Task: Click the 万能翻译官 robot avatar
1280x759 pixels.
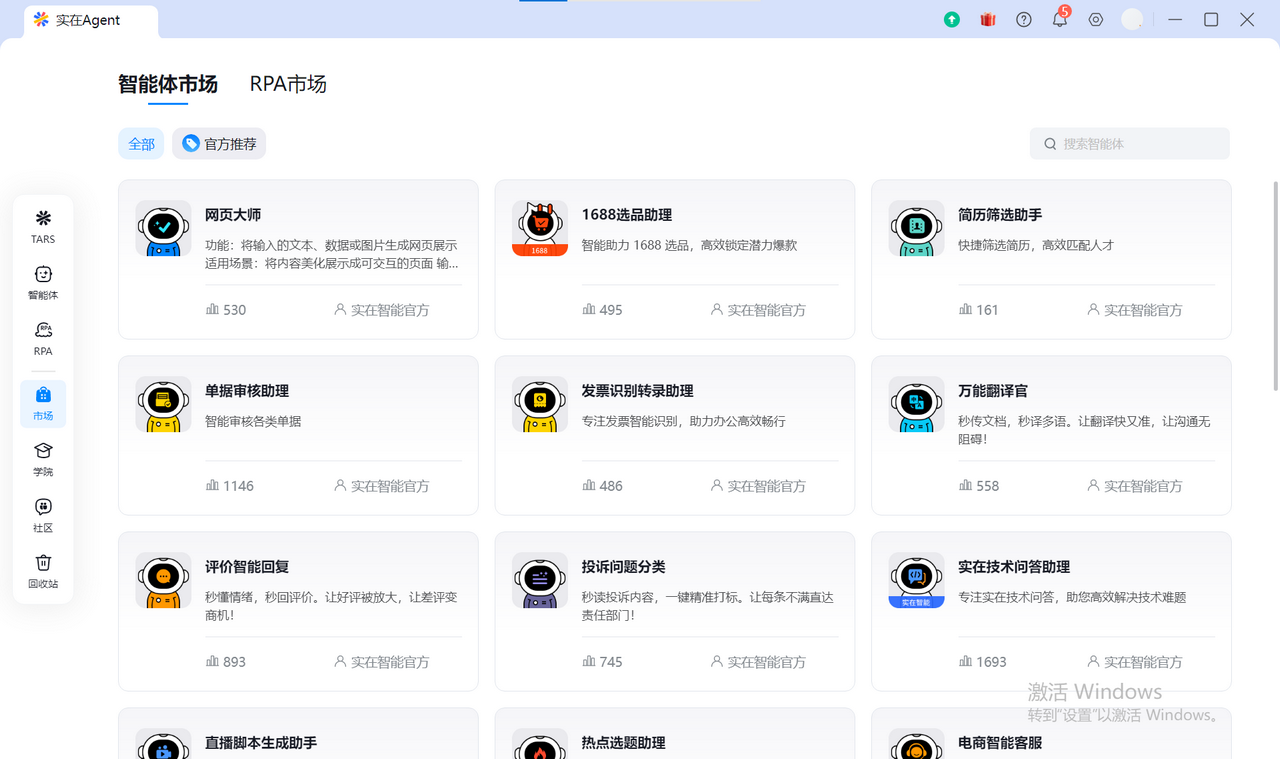Action: tap(916, 404)
